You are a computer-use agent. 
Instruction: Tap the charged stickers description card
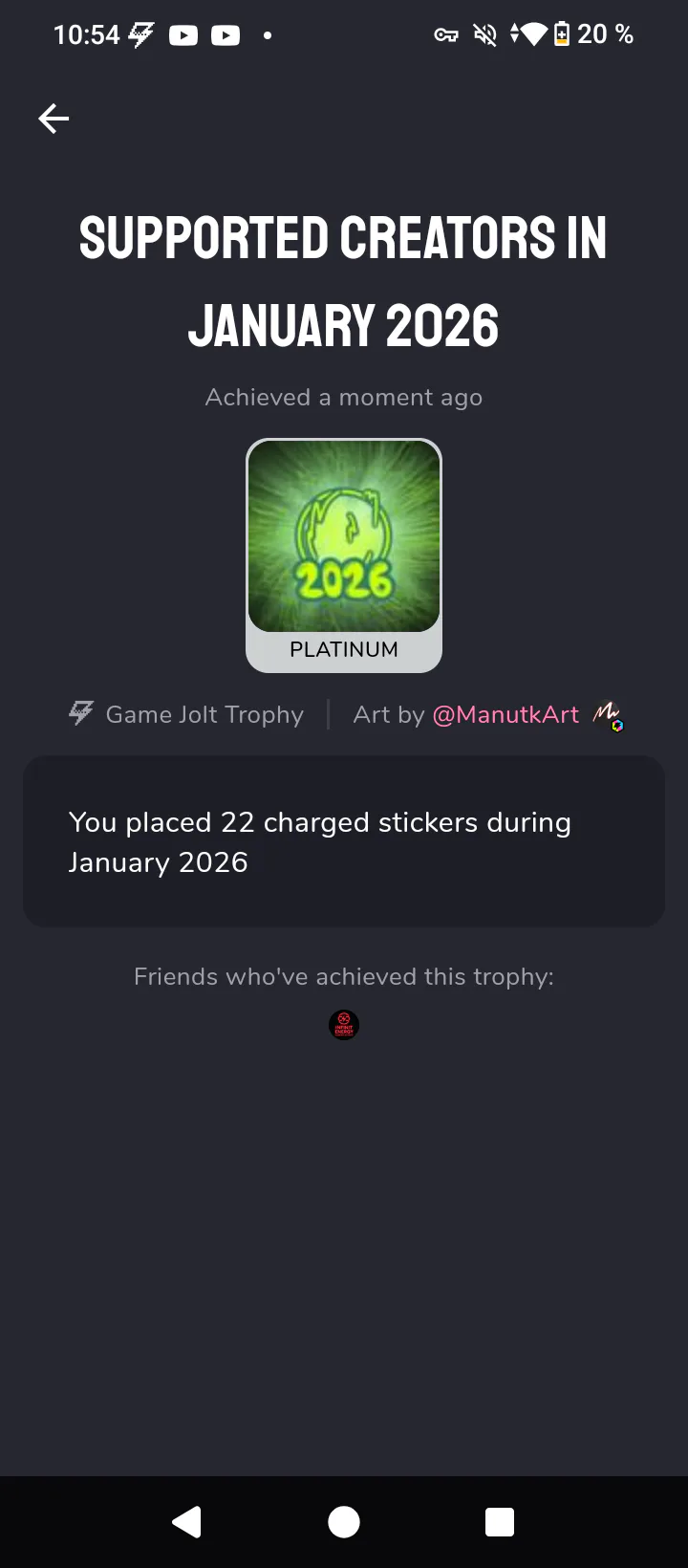(344, 841)
